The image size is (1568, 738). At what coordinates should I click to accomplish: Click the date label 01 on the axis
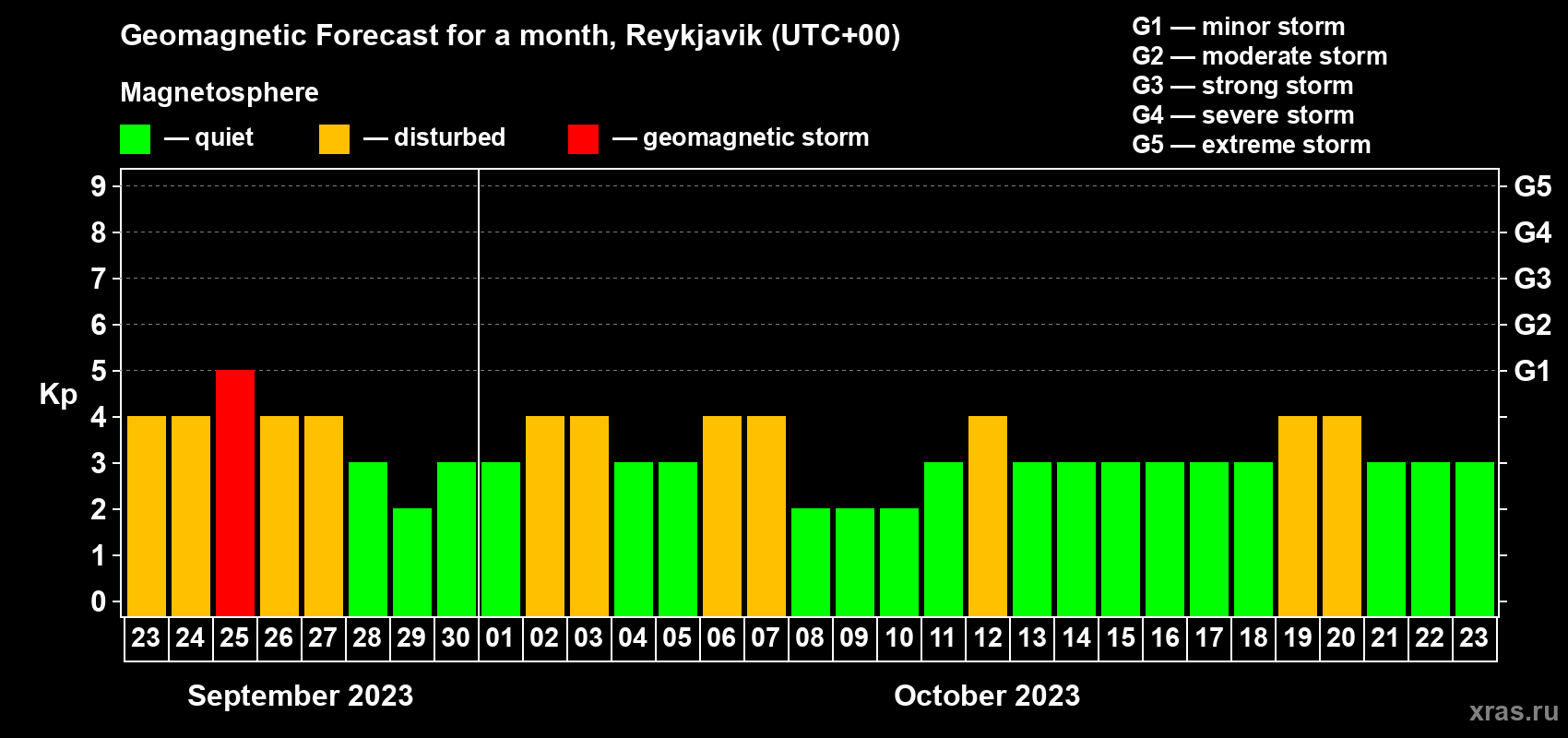[x=500, y=637]
